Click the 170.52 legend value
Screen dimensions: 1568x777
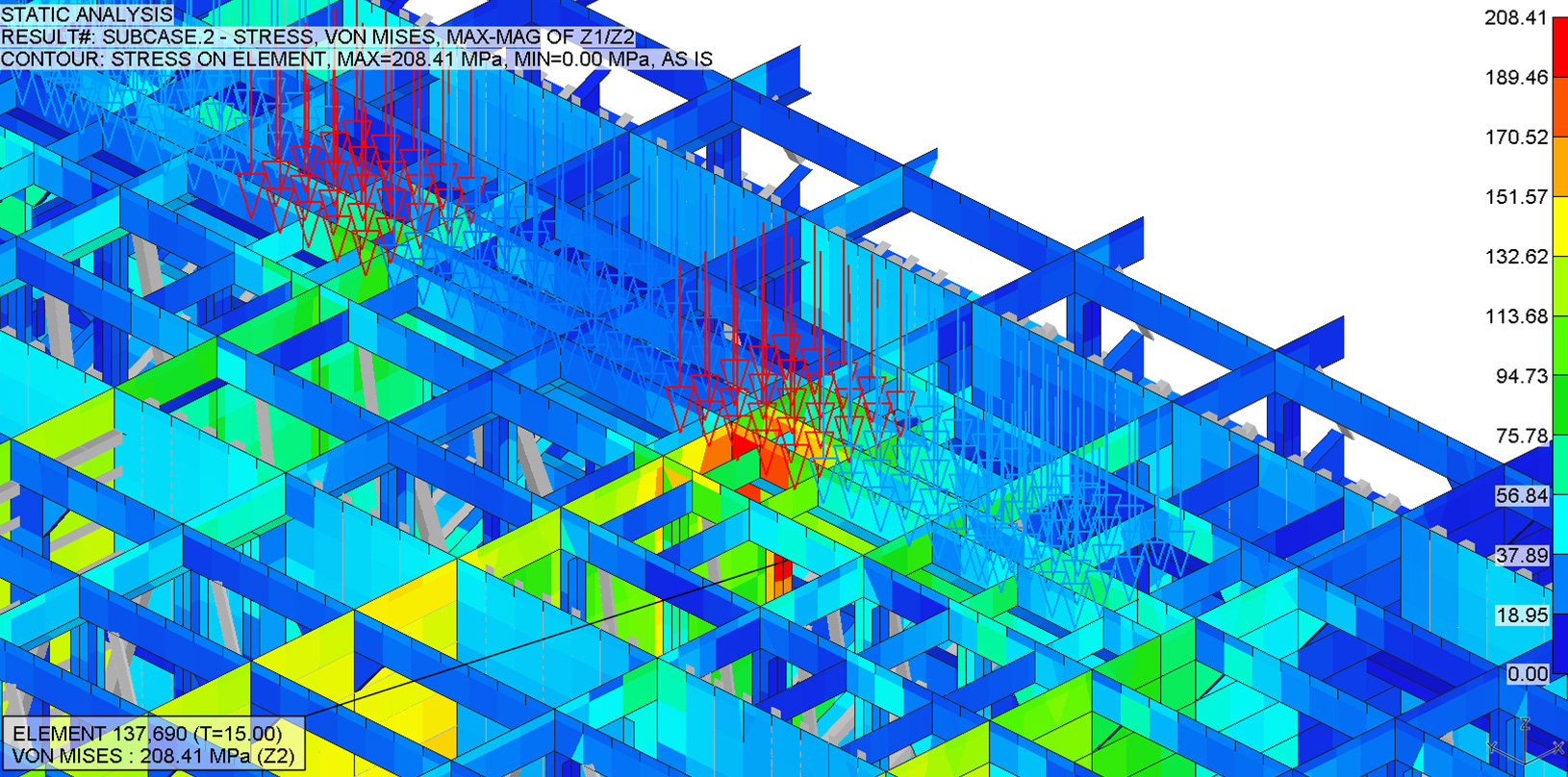(x=1516, y=137)
